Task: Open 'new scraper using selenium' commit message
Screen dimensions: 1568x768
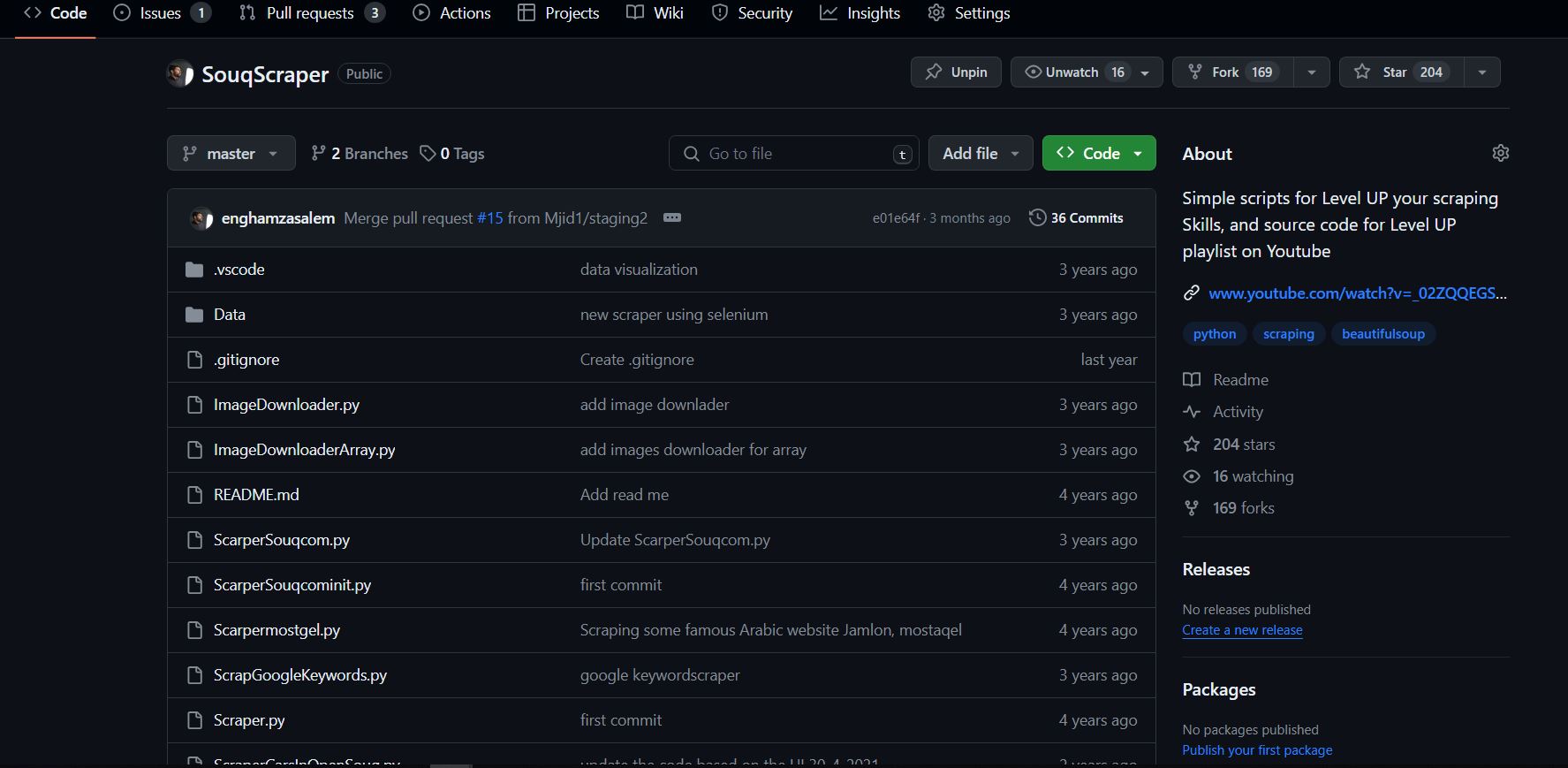Action: tap(674, 315)
